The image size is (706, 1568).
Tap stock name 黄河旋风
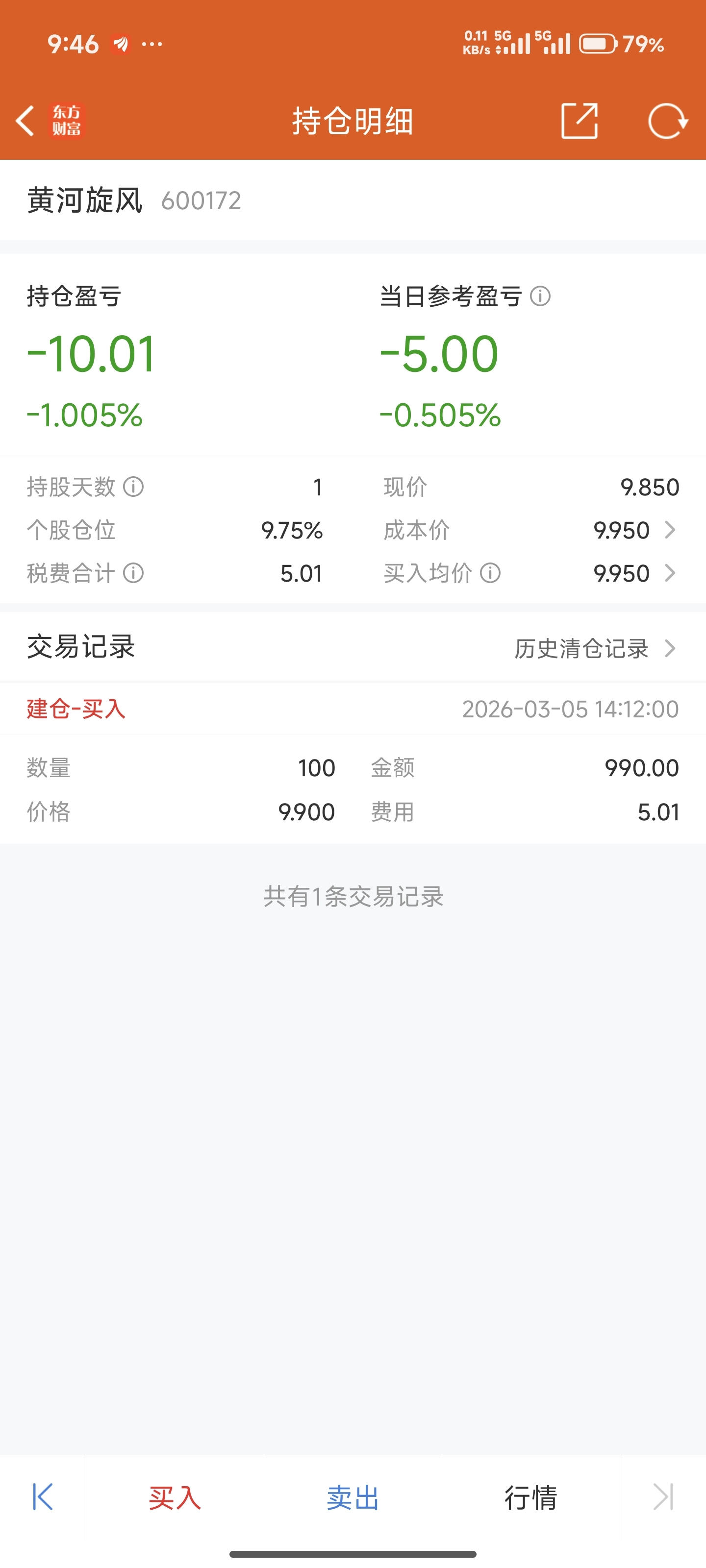[85, 200]
